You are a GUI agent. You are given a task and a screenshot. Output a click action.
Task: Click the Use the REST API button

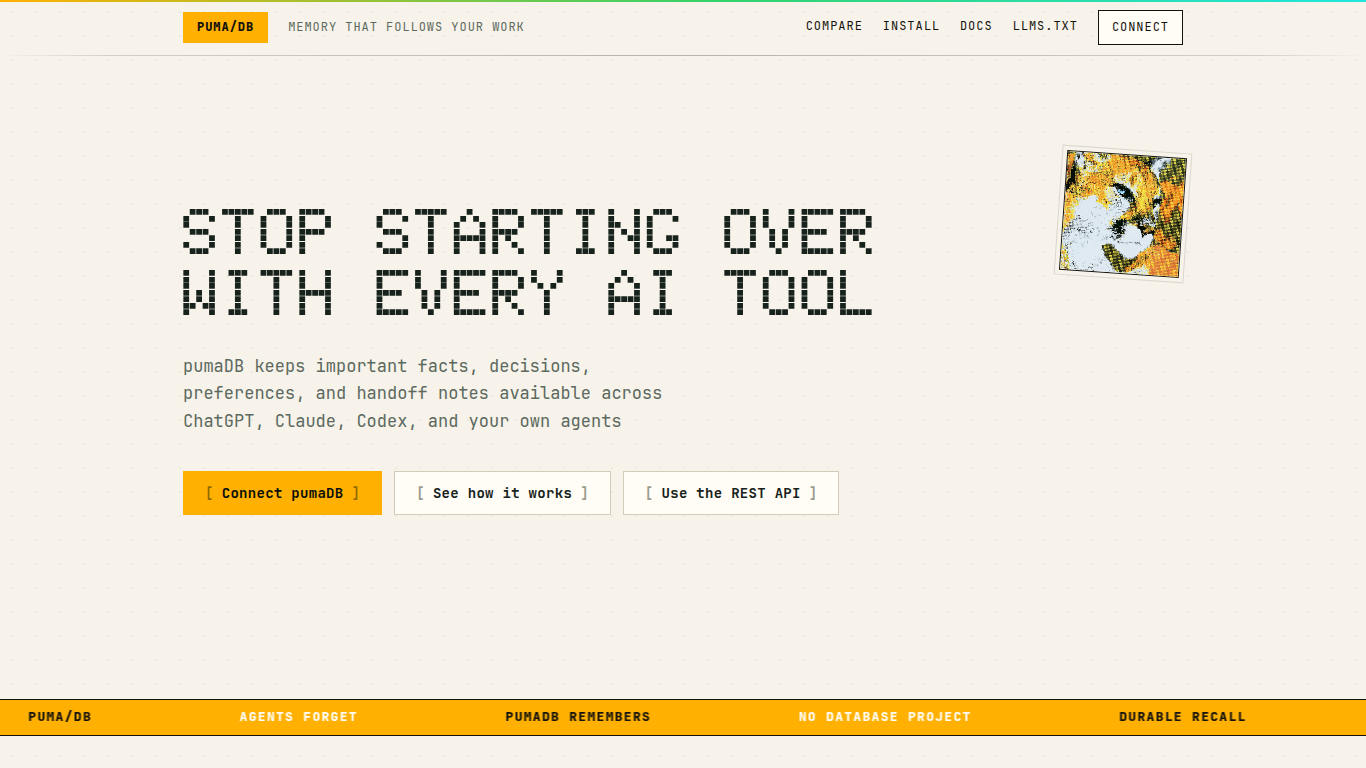(x=731, y=493)
